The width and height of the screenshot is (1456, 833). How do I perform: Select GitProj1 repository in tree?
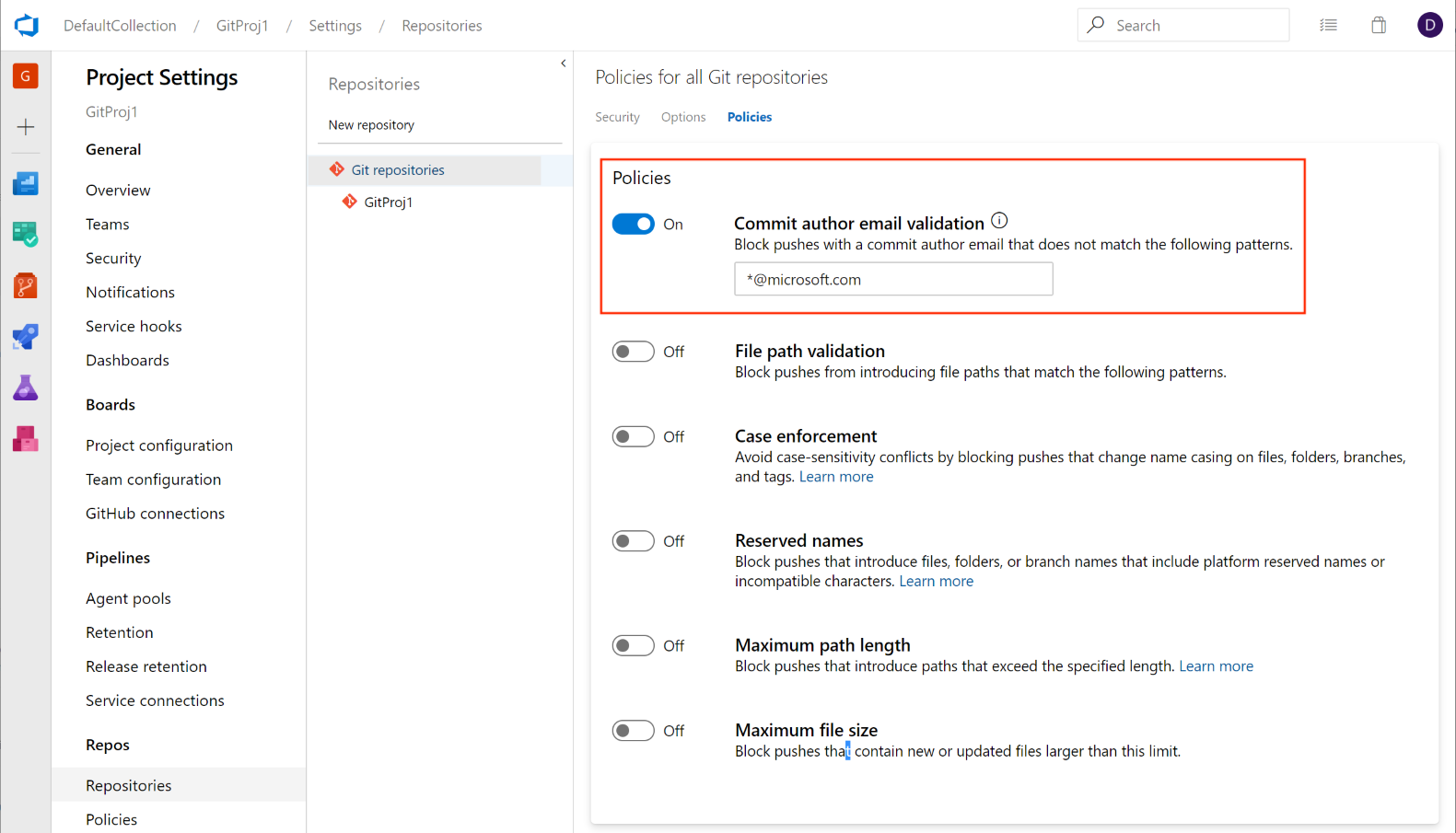(x=388, y=202)
